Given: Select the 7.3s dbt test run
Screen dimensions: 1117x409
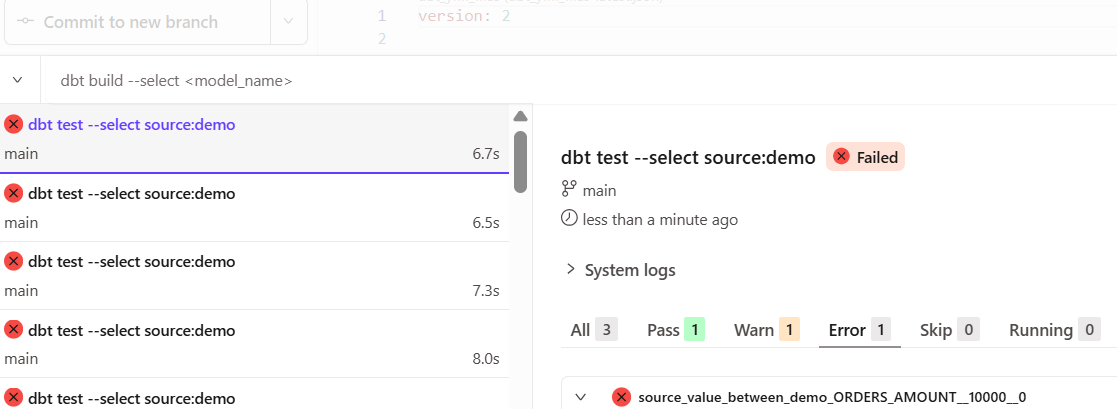Looking at the screenshot, I should (x=254, y=276).
